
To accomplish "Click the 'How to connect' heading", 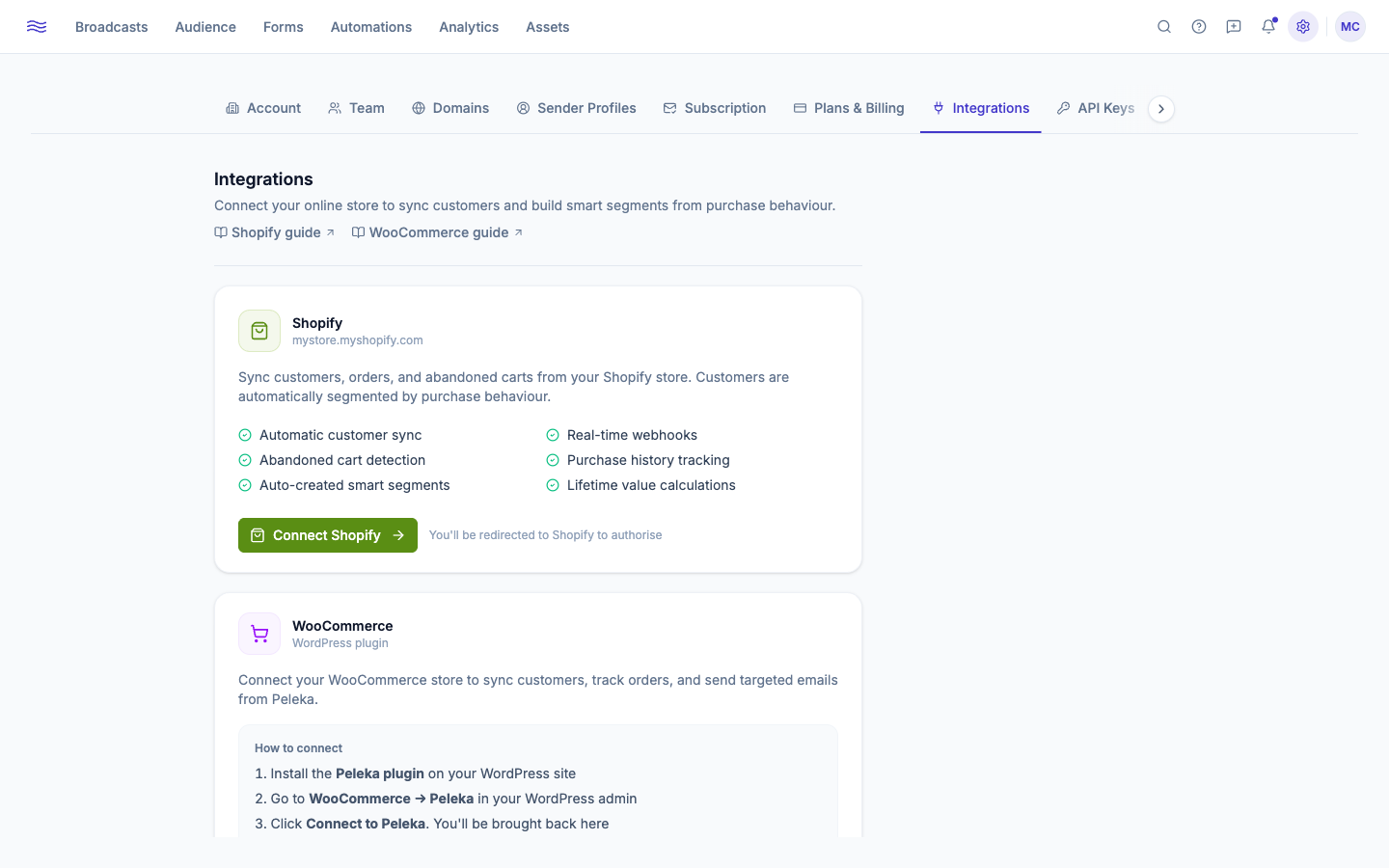I will 299,748.
